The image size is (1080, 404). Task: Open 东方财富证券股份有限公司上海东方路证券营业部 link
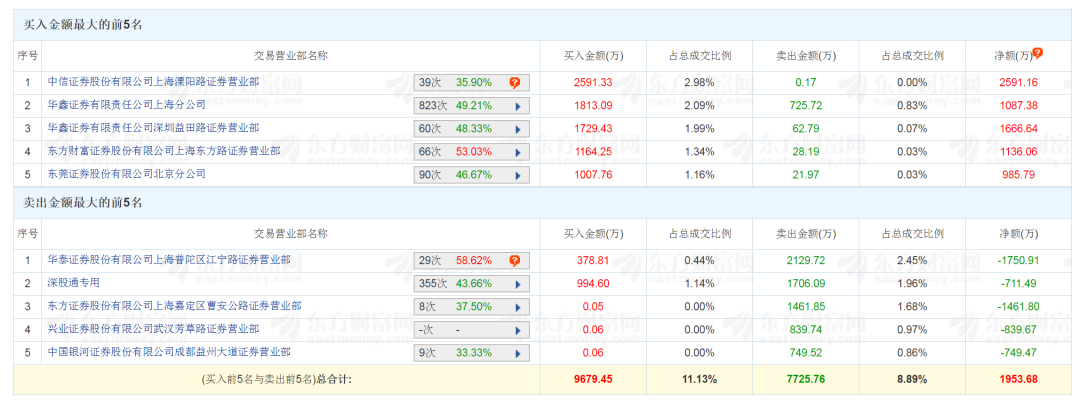click(x=164, y=151)
